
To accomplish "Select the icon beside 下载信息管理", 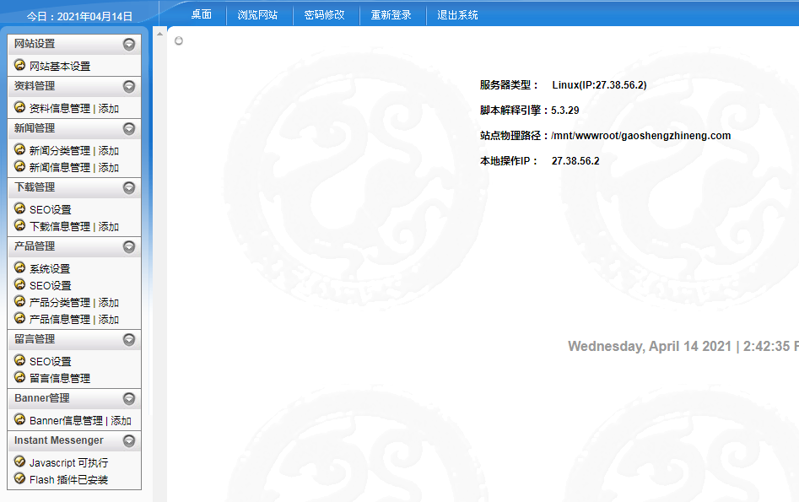I will point(20,226).
